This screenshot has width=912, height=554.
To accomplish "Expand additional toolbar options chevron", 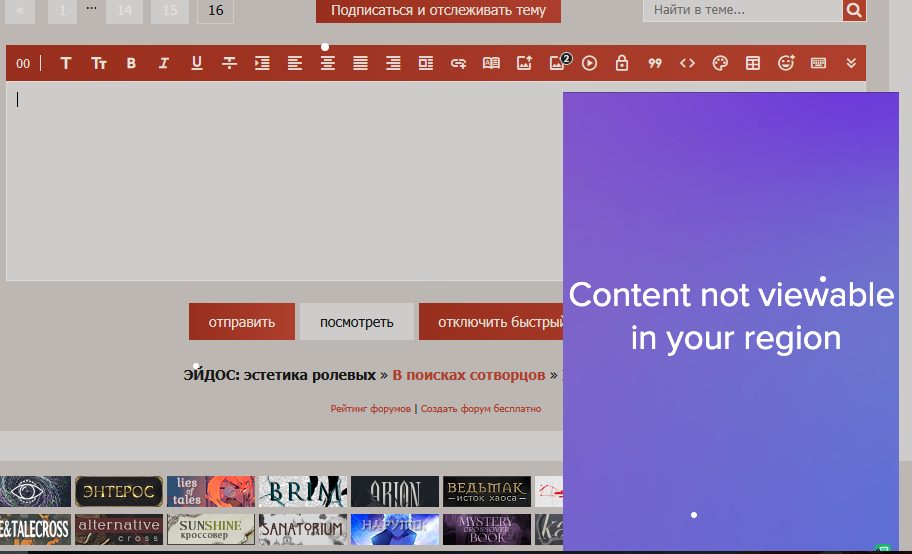I will pyautogui.click(x=851, y=63).
